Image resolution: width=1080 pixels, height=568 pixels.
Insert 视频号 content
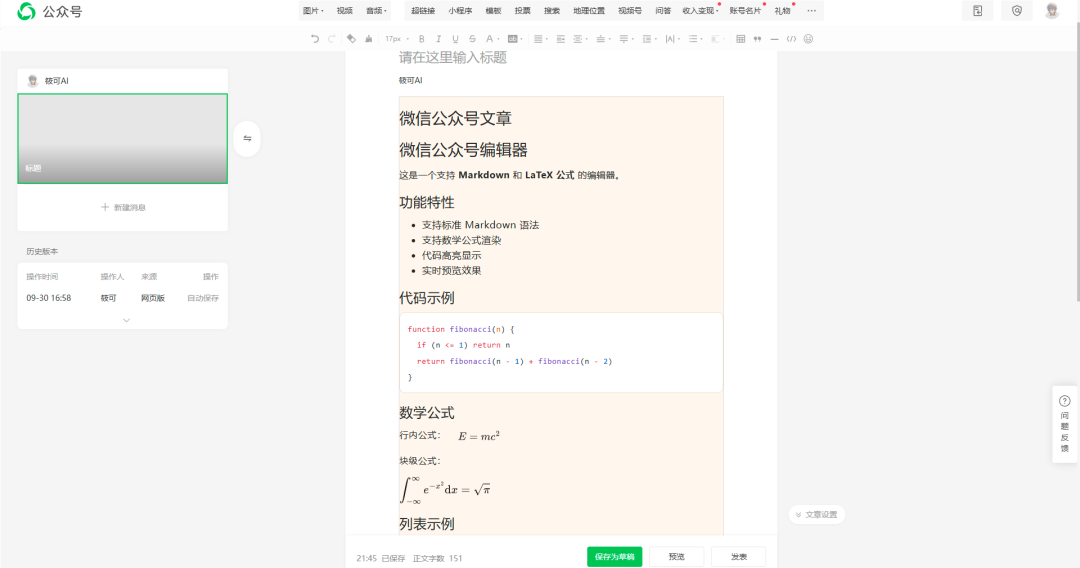click(630, 10)
